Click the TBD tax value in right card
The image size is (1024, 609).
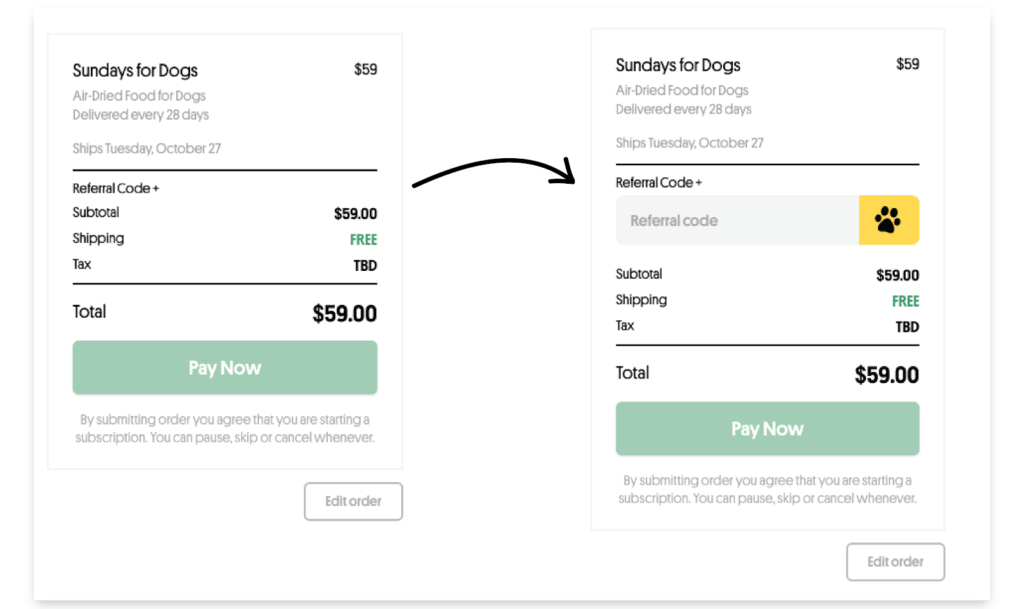[907, 327]
